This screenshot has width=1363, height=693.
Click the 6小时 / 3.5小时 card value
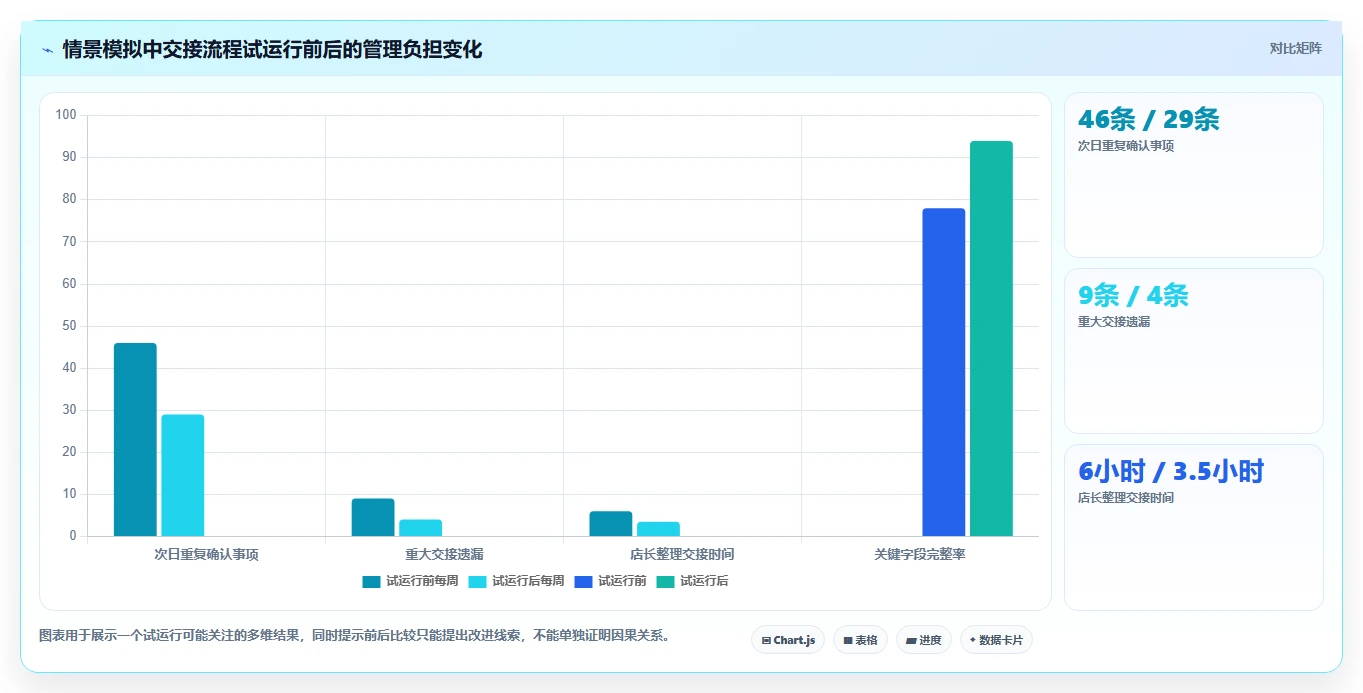coord(1171,472)
